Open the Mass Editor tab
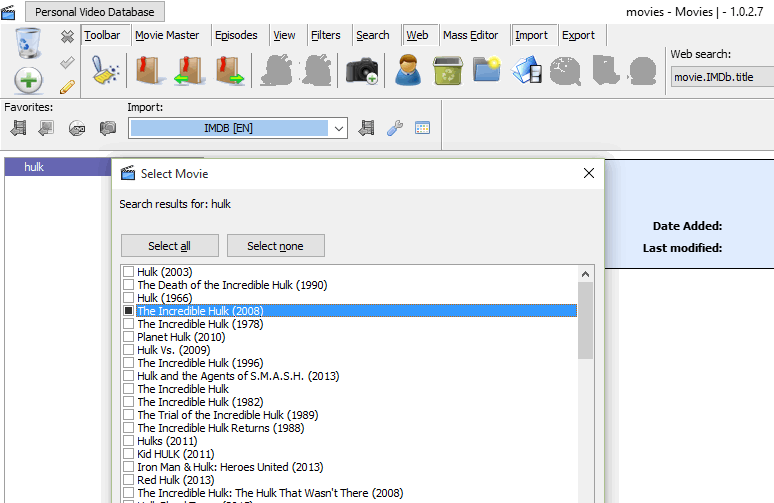 pos(471,35)
